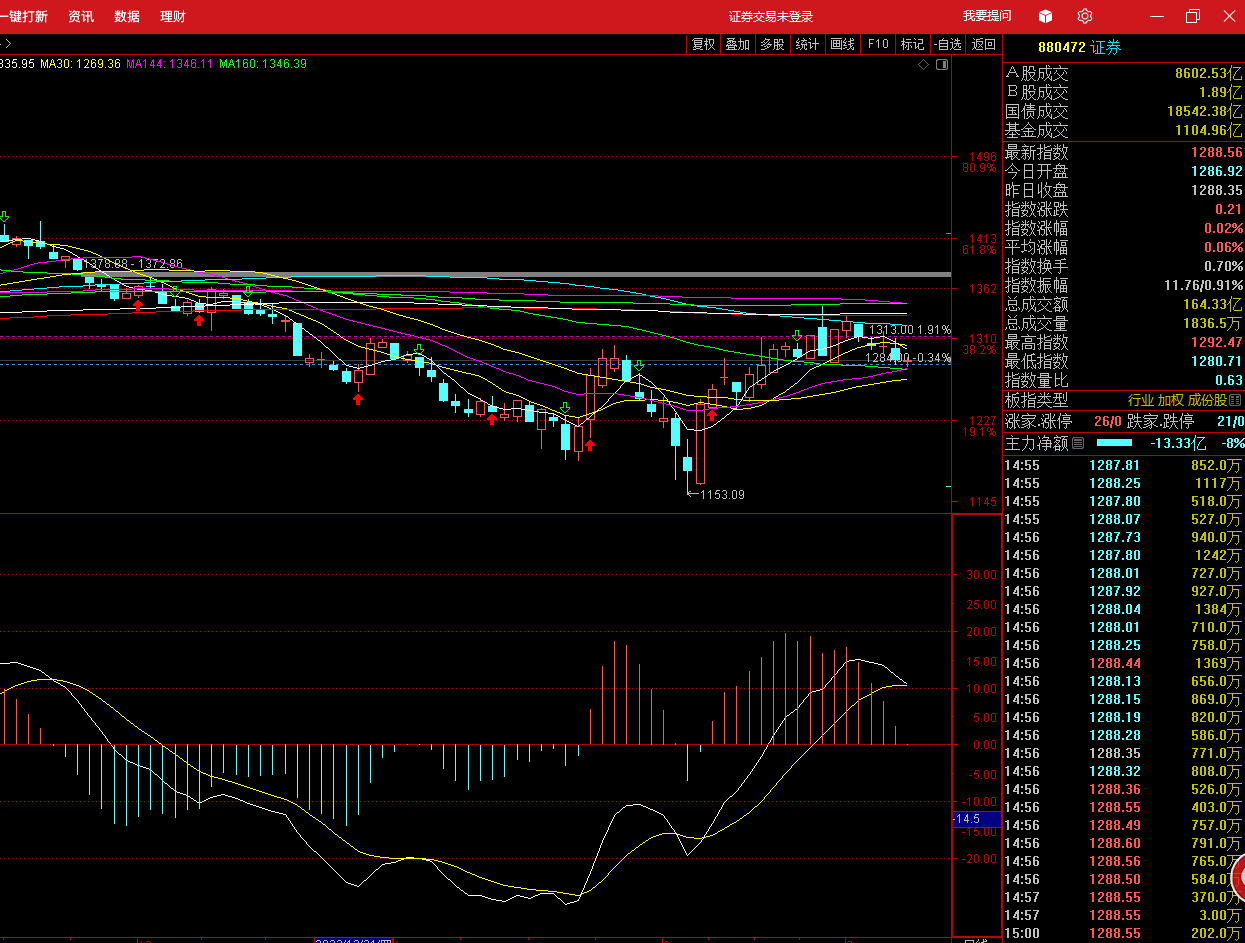Click 今日开盘 value 1286.92
1245x943 pixels.
(x=1216, y=171)
